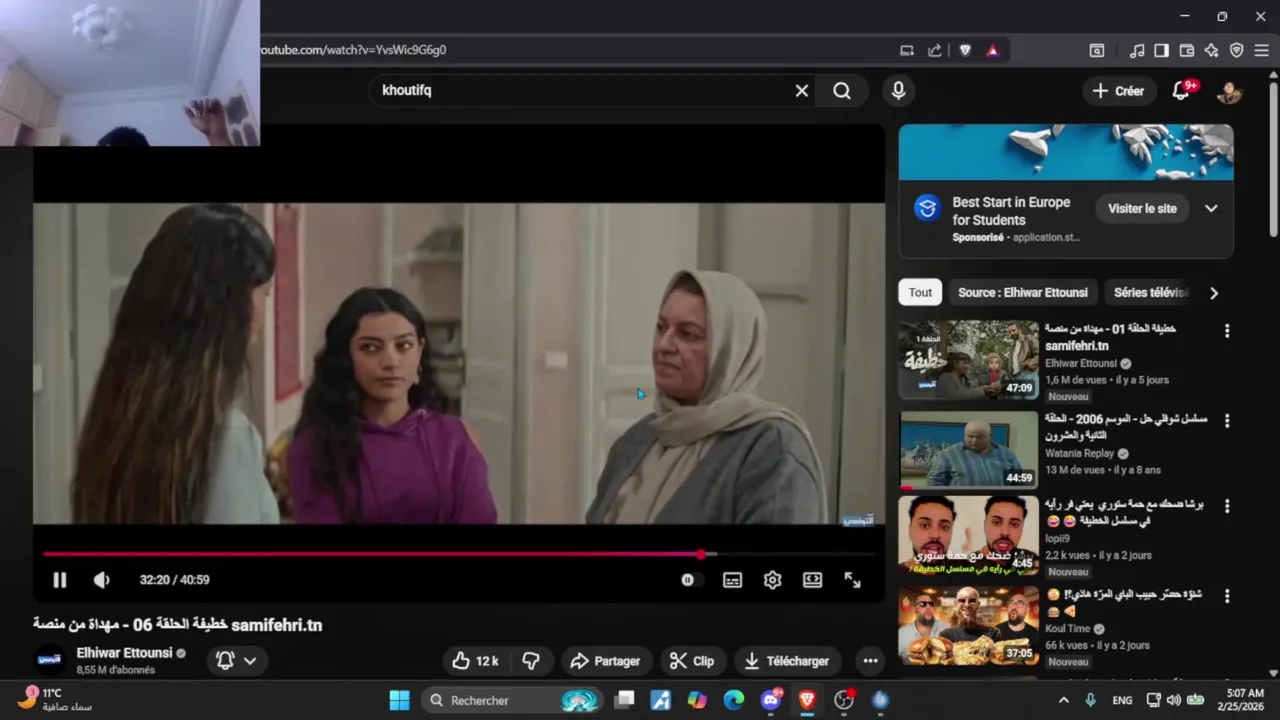The image size is (1280, 720).
Task: Pause the video with the pause button
Action: point(60,580)
